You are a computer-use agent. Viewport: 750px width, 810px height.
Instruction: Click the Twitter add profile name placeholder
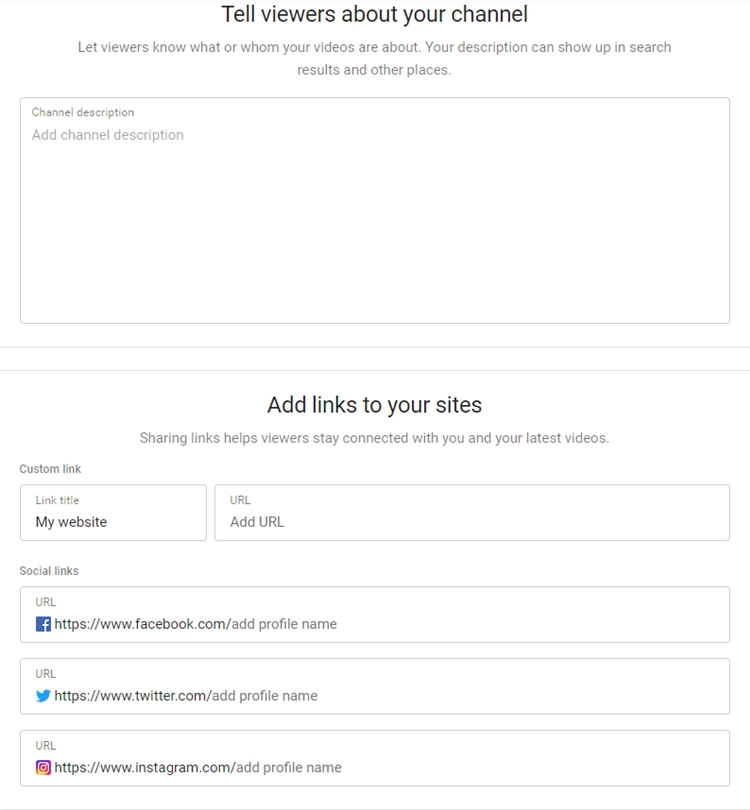264,696
